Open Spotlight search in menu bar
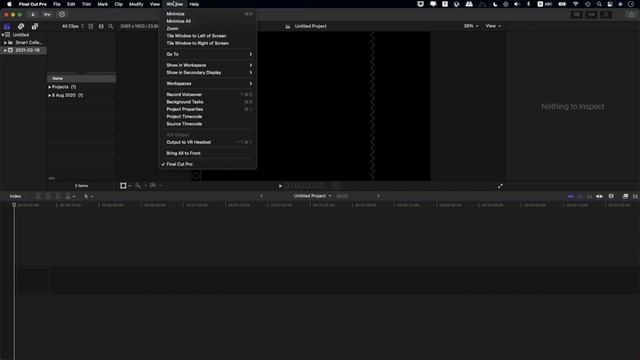 click(599, 4)
